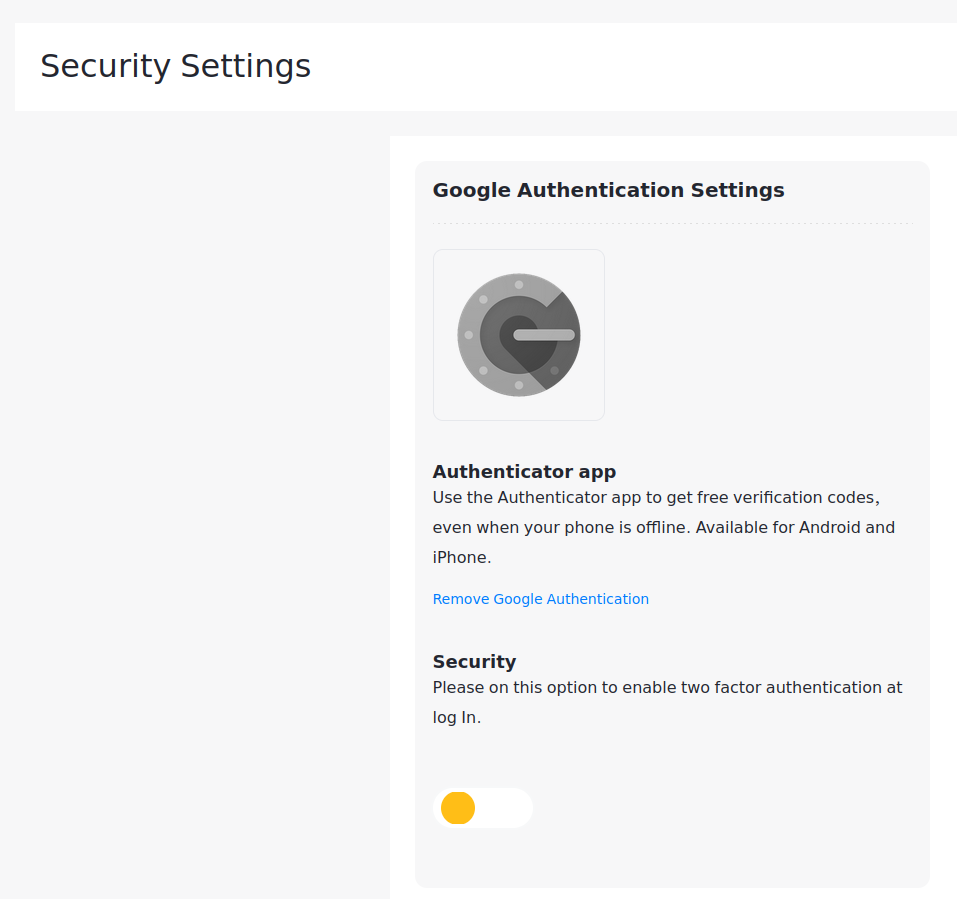
Task: Enable the two factor authentication toggle
Action: coord(482,808)
